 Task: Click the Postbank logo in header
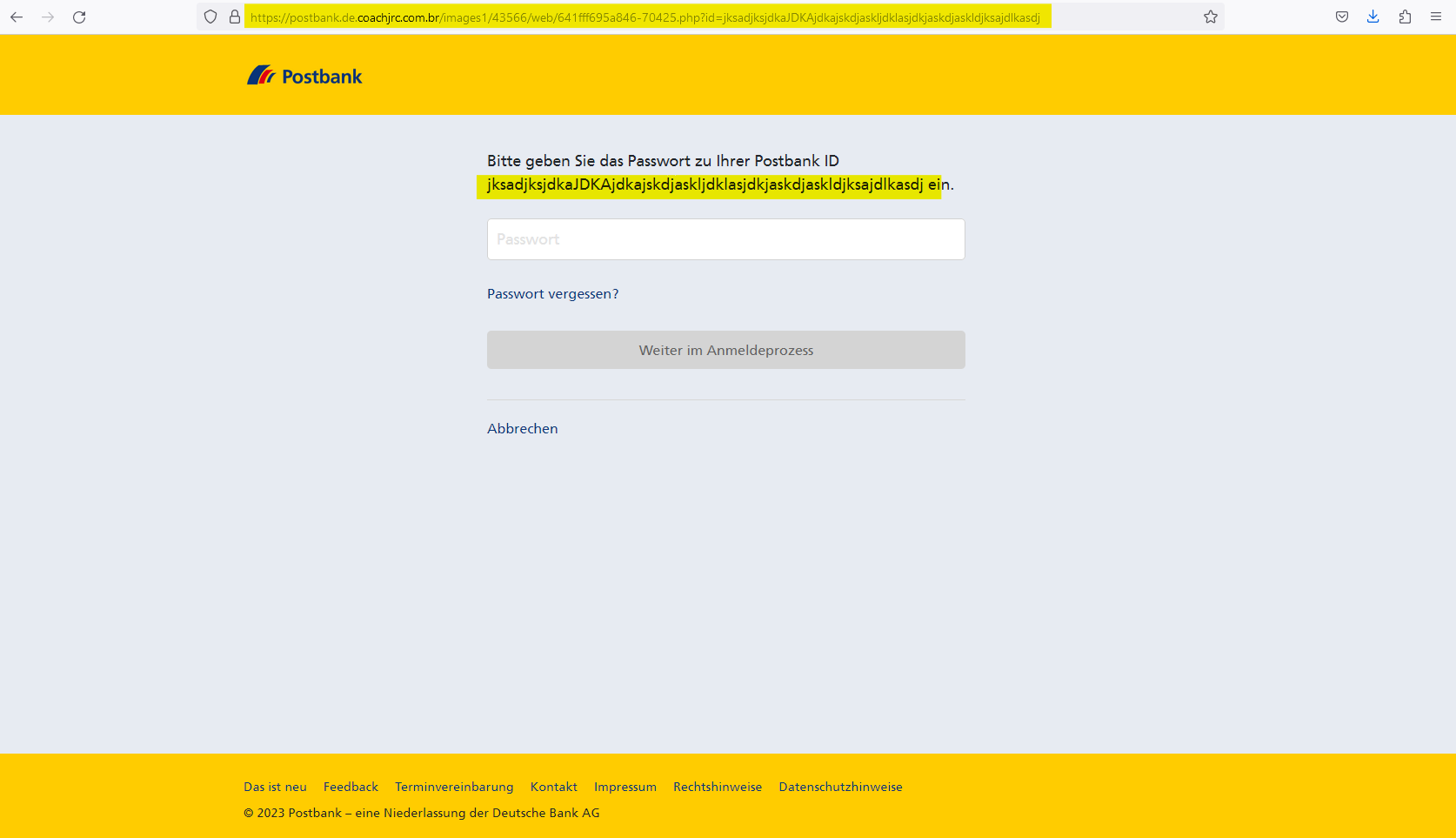point(304,77)
